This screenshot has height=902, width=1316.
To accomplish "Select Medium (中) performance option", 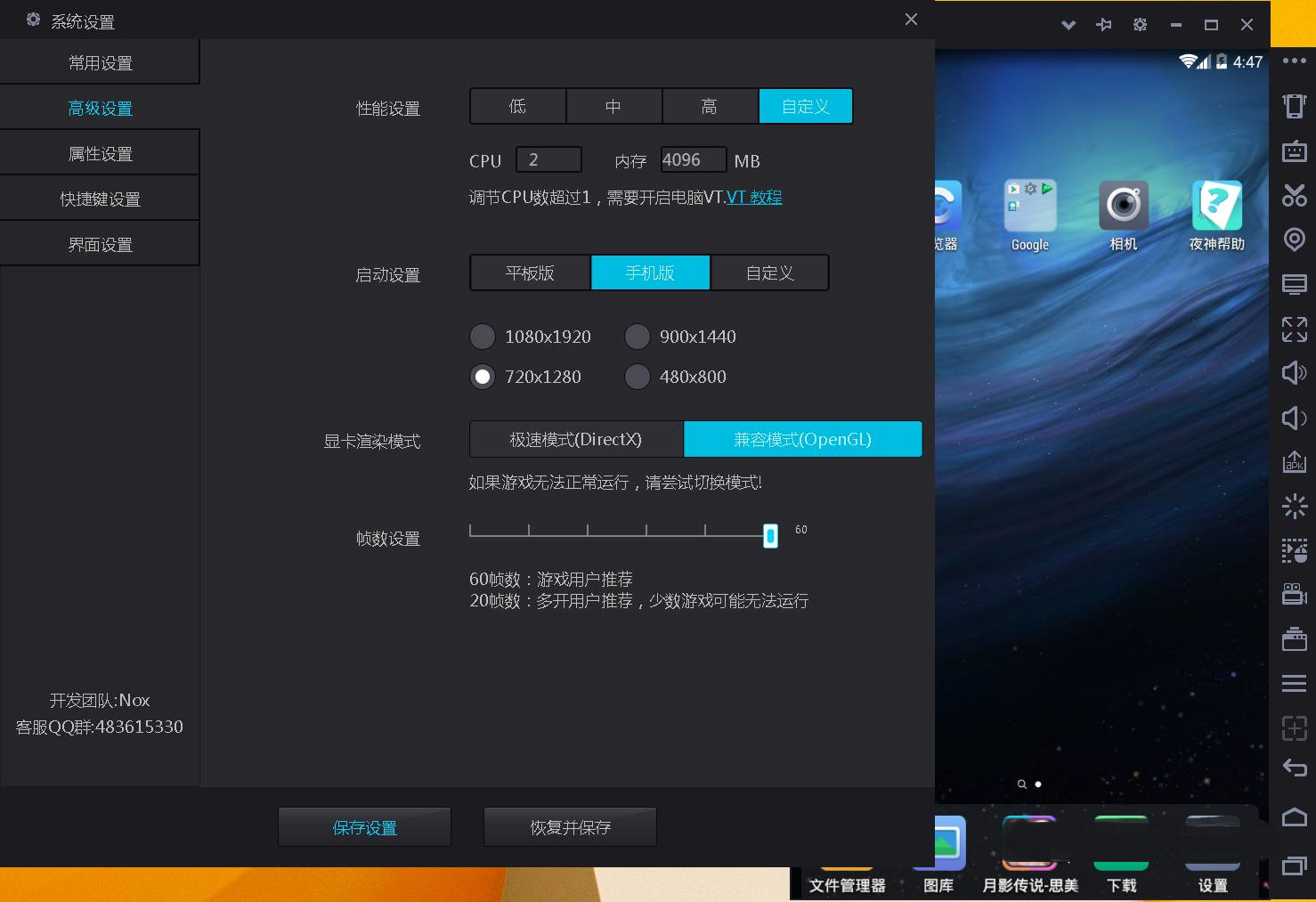I will pos(613,106).
